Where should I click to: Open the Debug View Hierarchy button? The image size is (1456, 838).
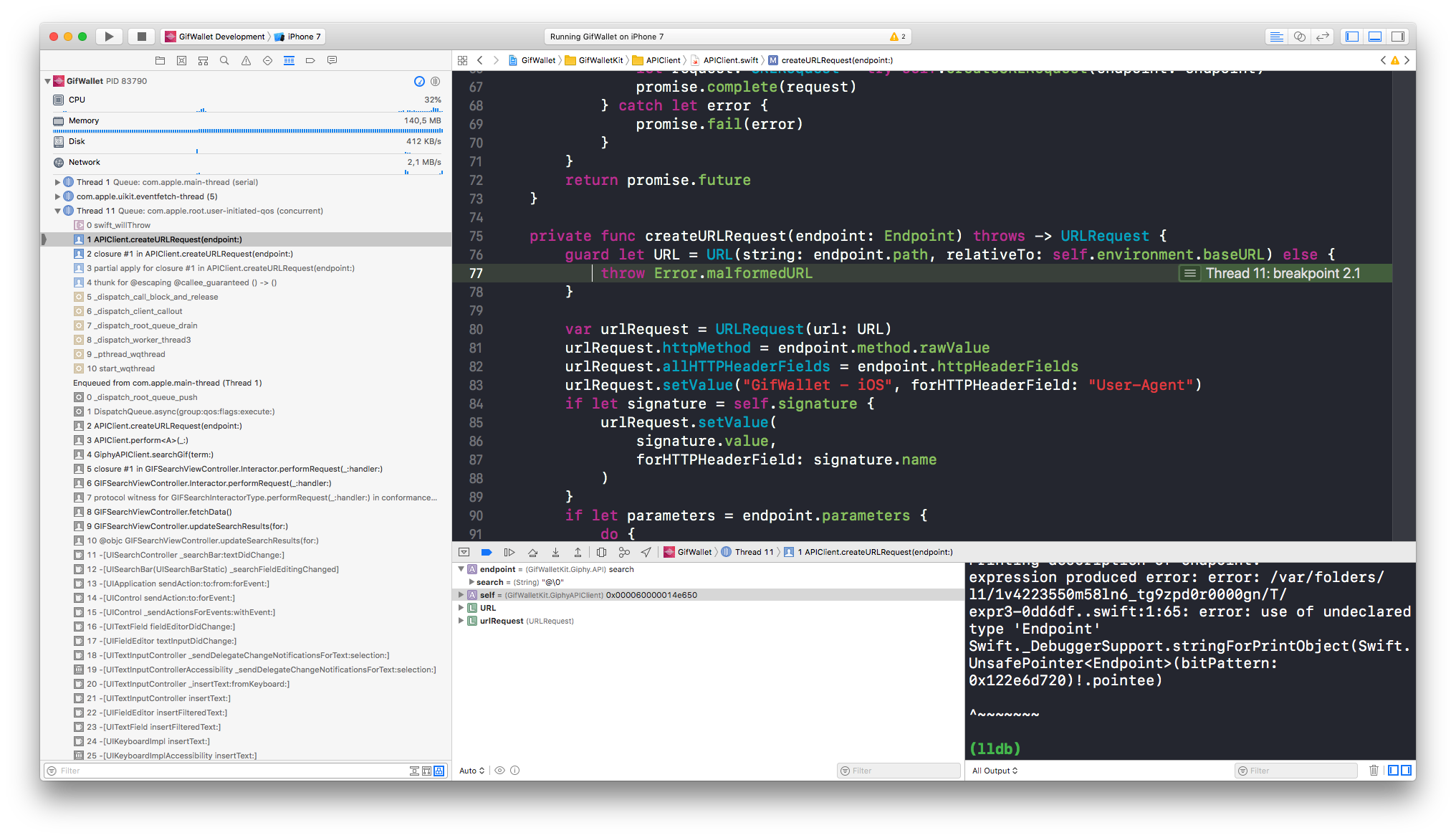[601, 552]
